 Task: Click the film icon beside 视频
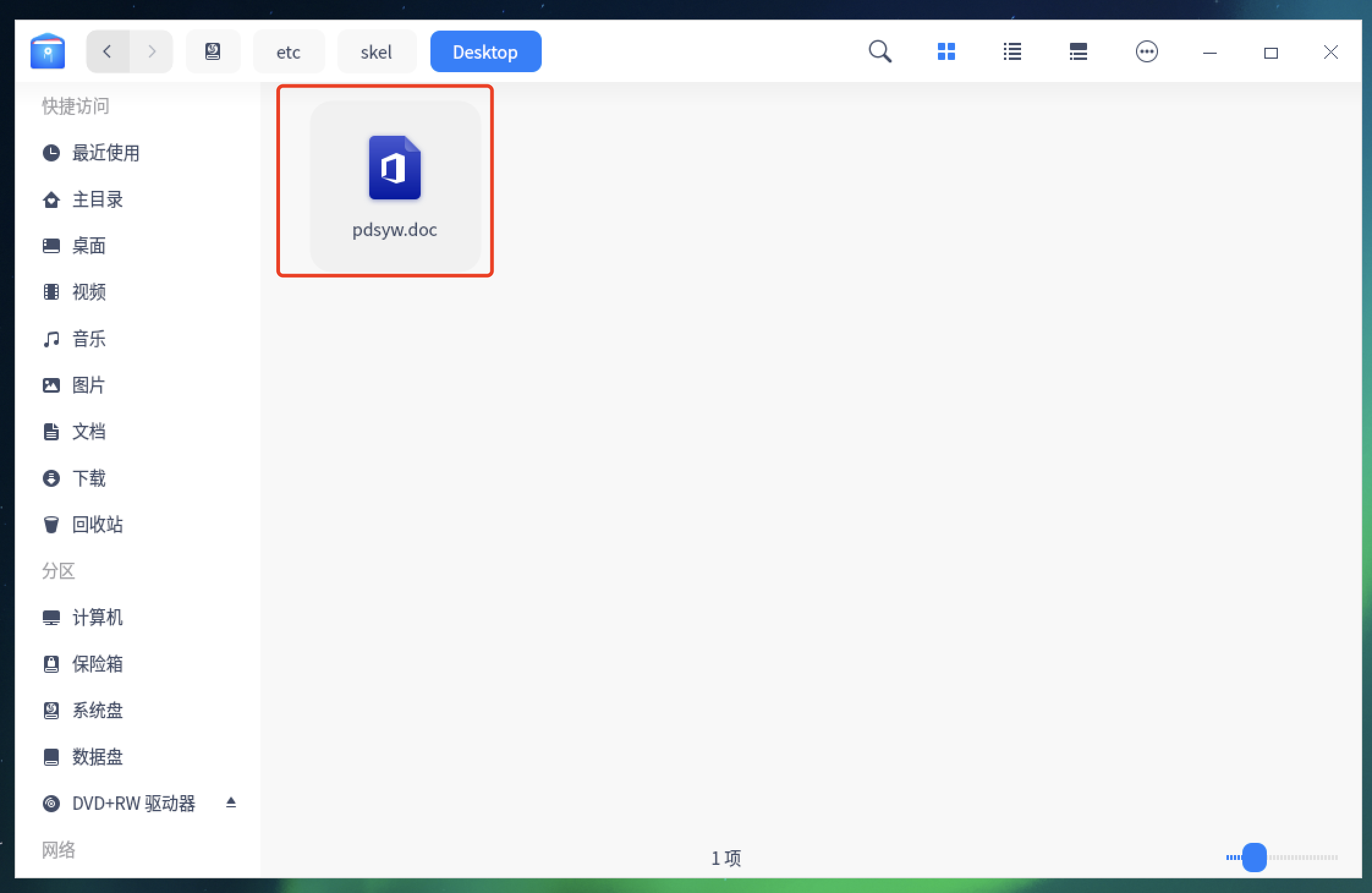pyautogui.click(x=51, y=292)
